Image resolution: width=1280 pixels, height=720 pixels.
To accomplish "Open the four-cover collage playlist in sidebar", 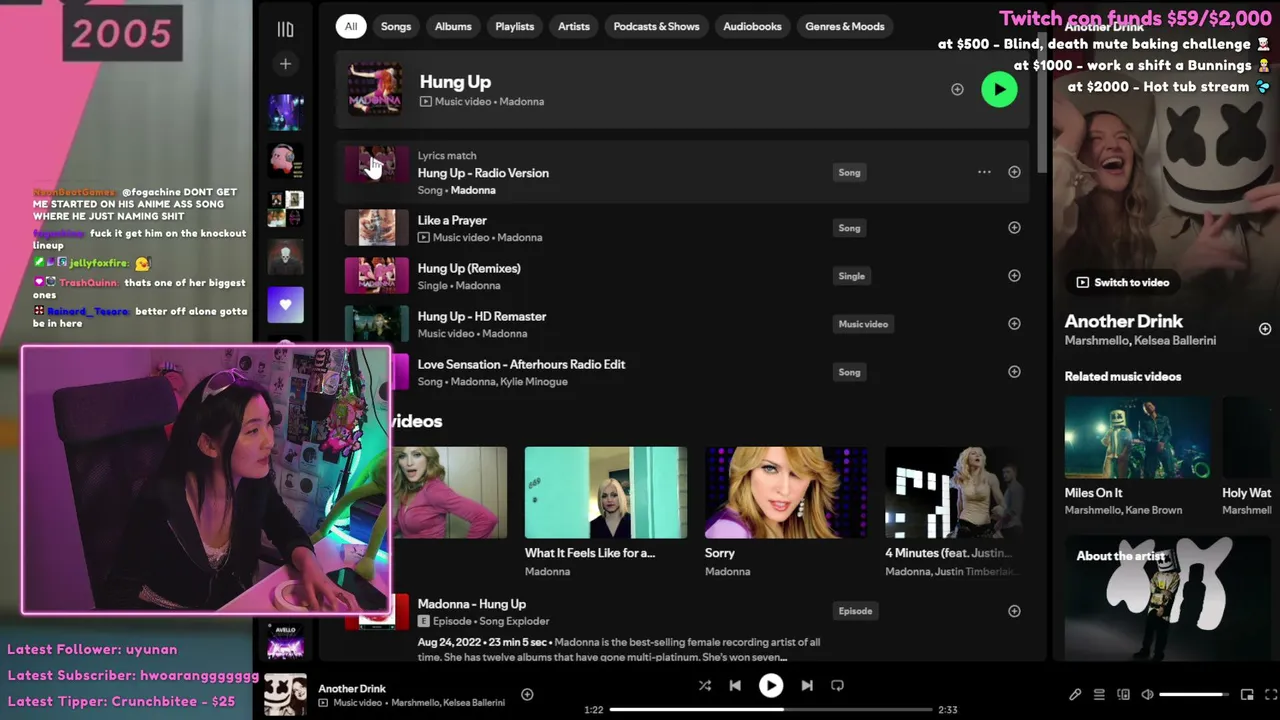I will click(x=285, y=209).
